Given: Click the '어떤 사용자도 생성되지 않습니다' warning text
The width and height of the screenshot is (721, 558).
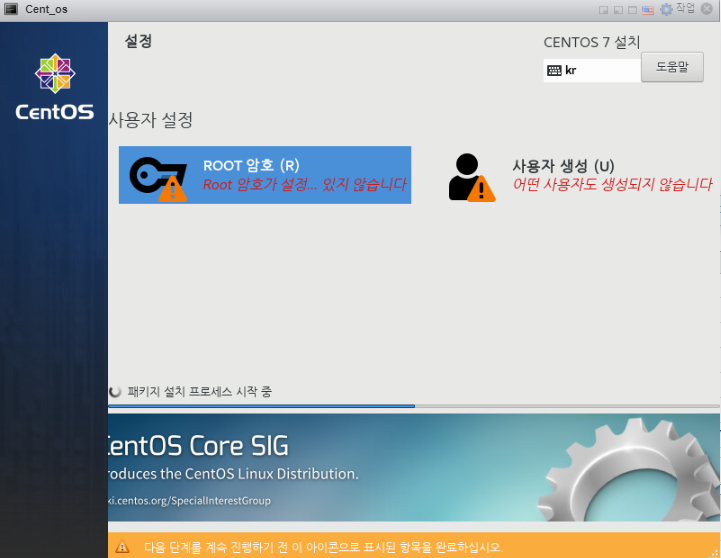Looking at the screenshot, I should 612,184.
